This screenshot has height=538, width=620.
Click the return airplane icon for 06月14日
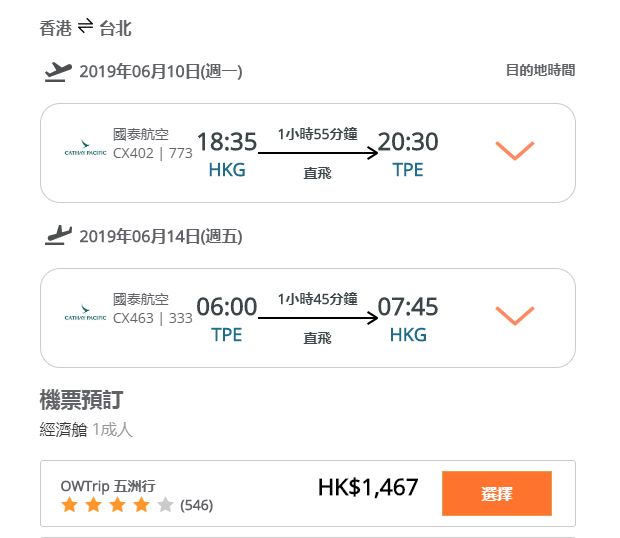pos(58,236)
